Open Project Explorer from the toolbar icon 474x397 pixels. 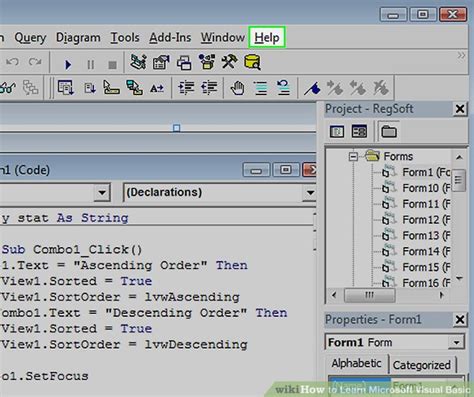pos(138,62)
